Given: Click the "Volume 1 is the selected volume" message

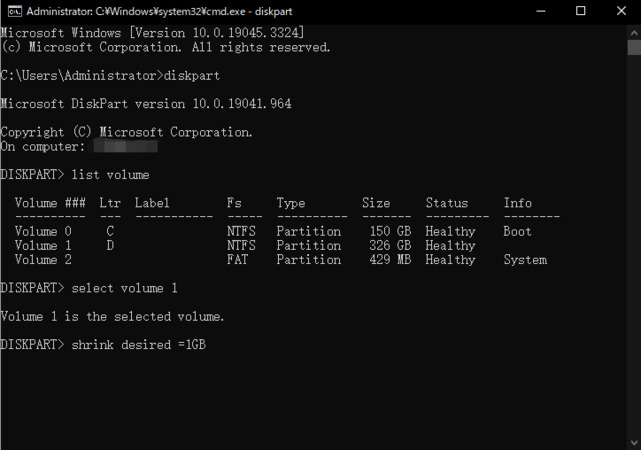Looking at the screenshot, I should (112, 317).
